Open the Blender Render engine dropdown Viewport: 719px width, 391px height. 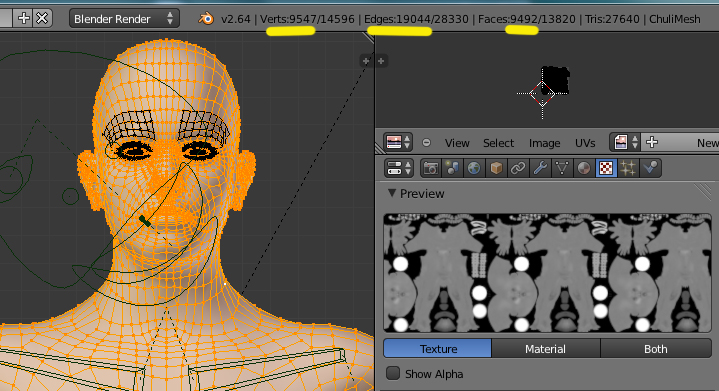point(124,19)
